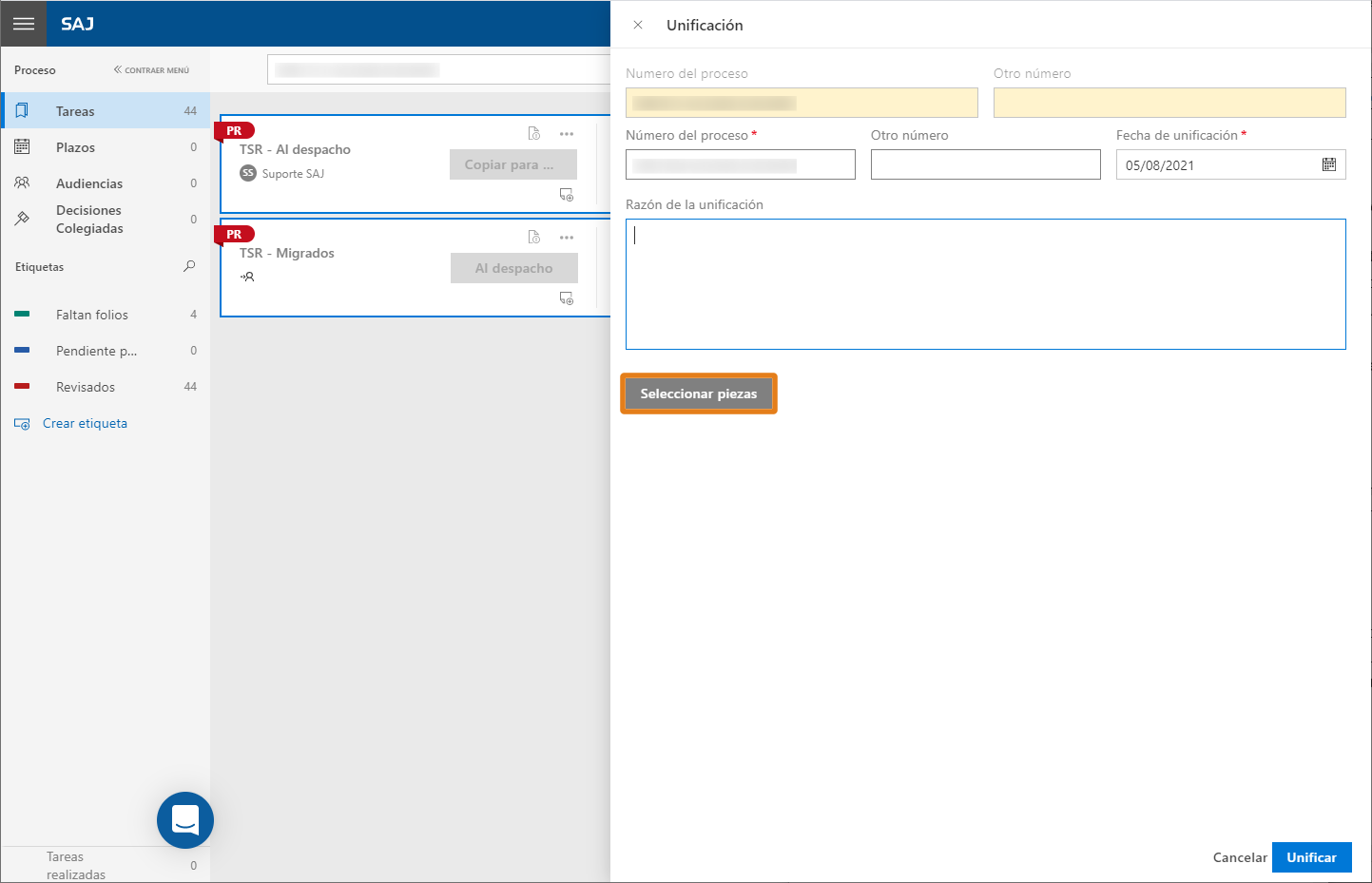Open Plazos in the sidebar

tap(106, 147)
